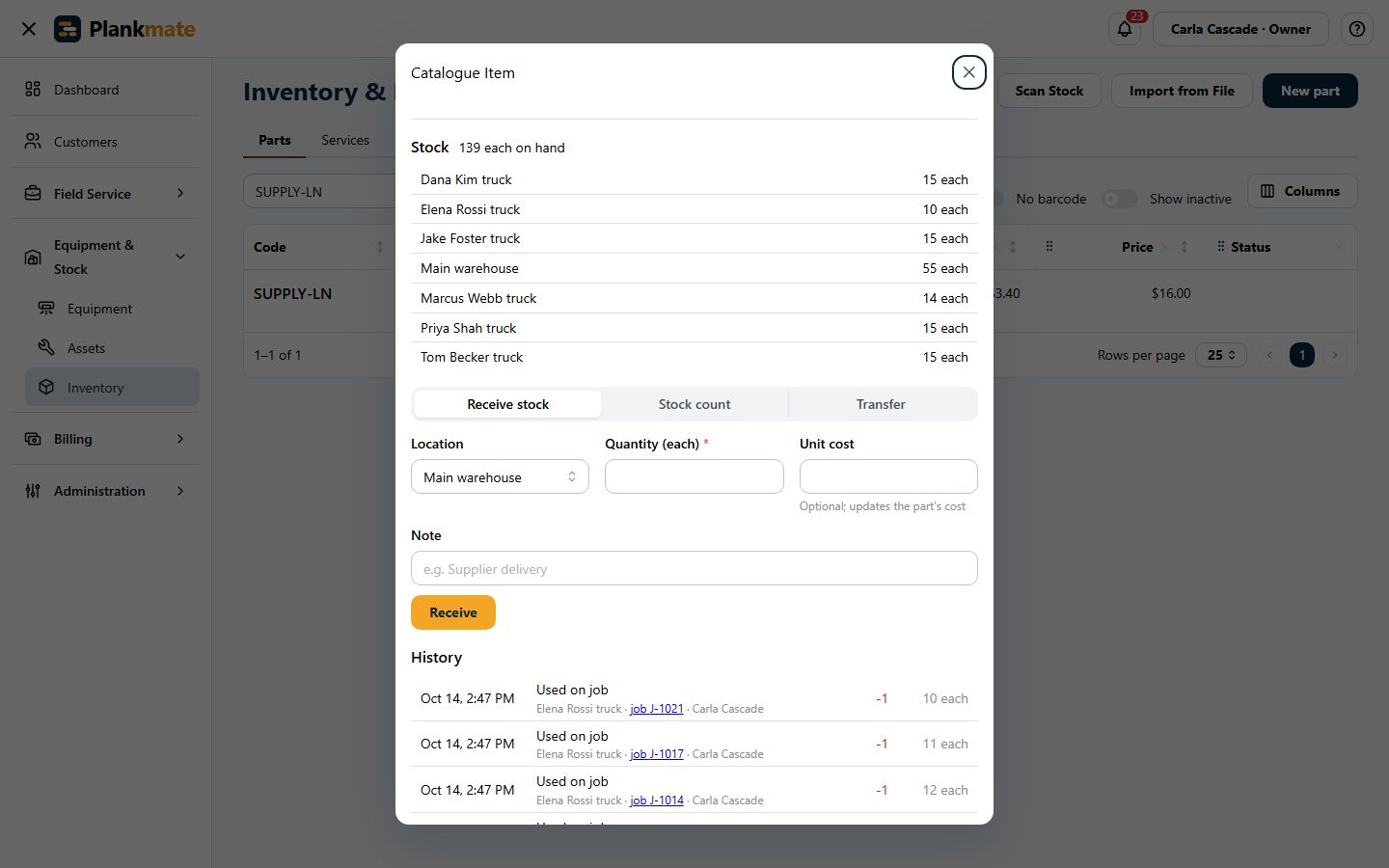Open the job J-1021 link
The width and height of the screenshot is (1389, 868).
coord(657,709)
